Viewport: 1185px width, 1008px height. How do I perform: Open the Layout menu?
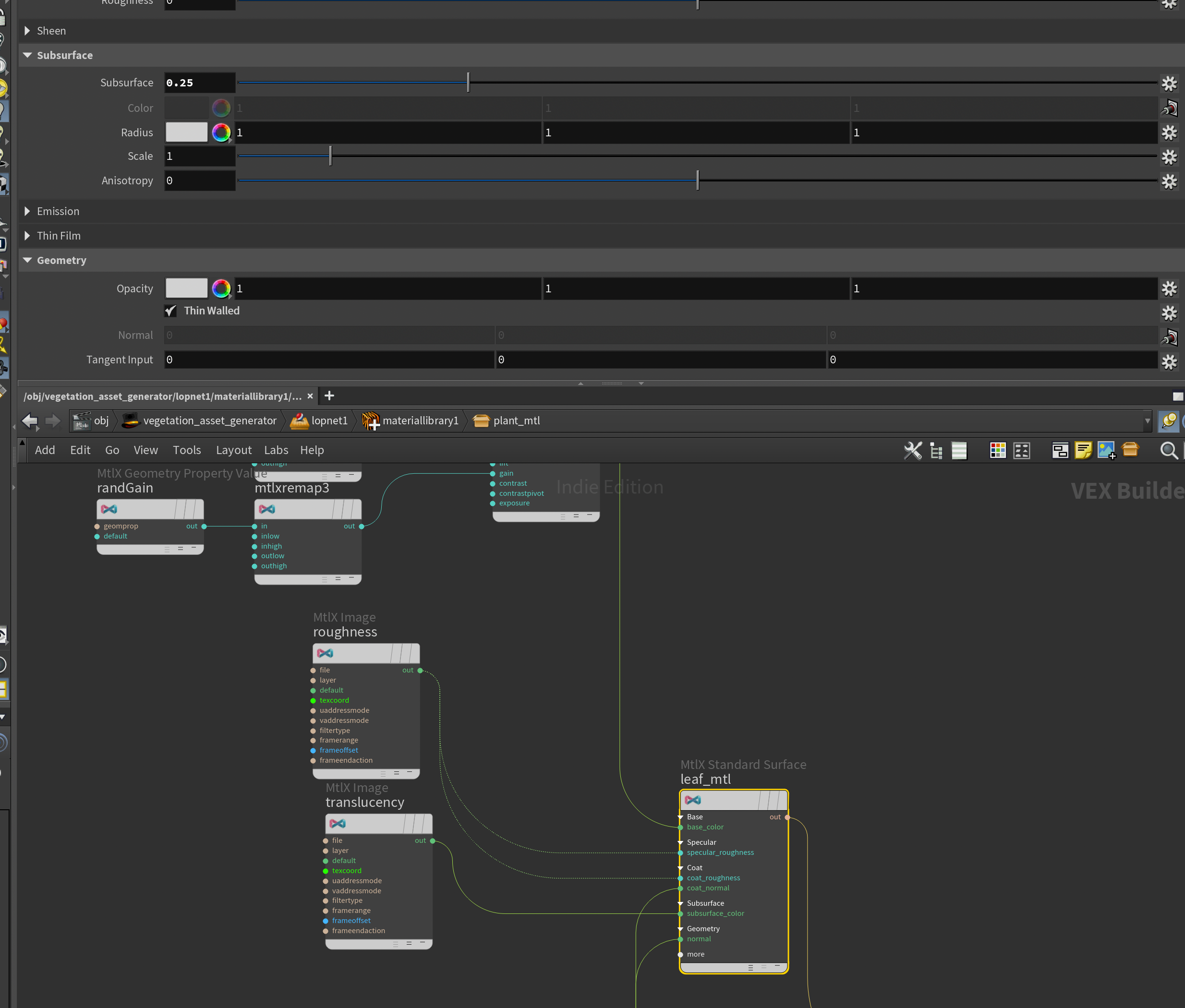(233, 450)
